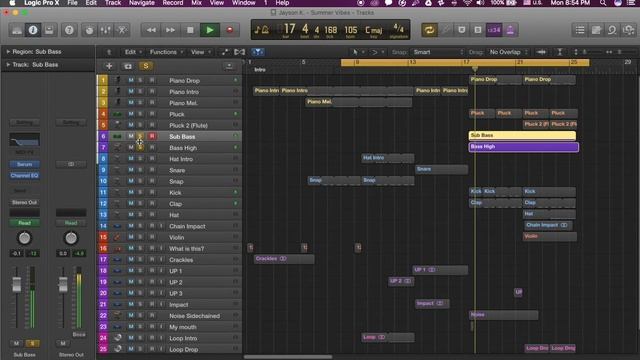Click the Stereo Out channel strip fader
The width and height of the screenshot is (640, 360).
(63, 284)
